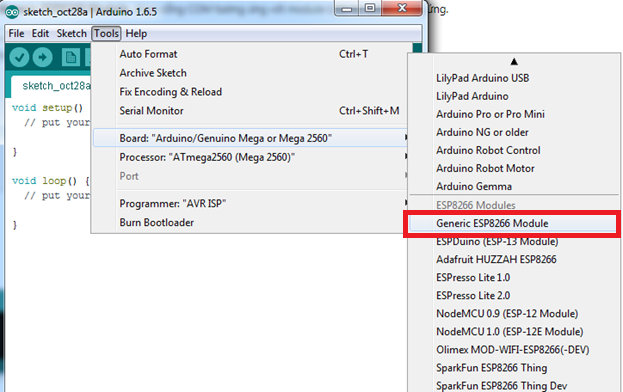Click the New sketch toolbar icon
This screenshot has height=392, width=623.
[71, 58]
